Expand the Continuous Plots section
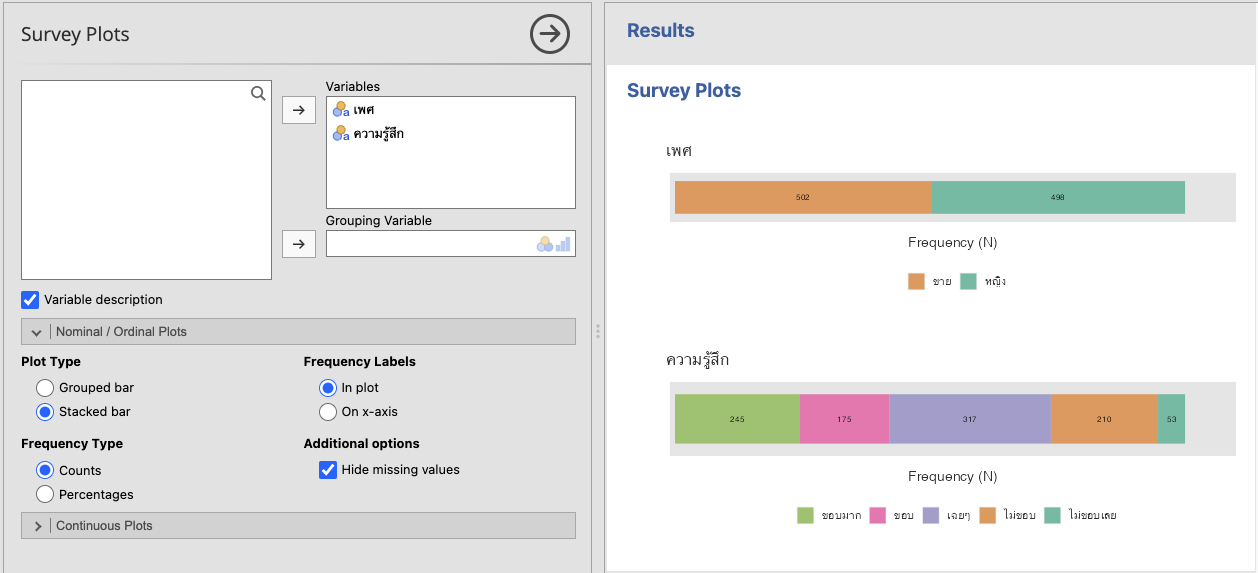Image resolution: width=1258 pixels, height=573 pixels. tap(36, 526)
